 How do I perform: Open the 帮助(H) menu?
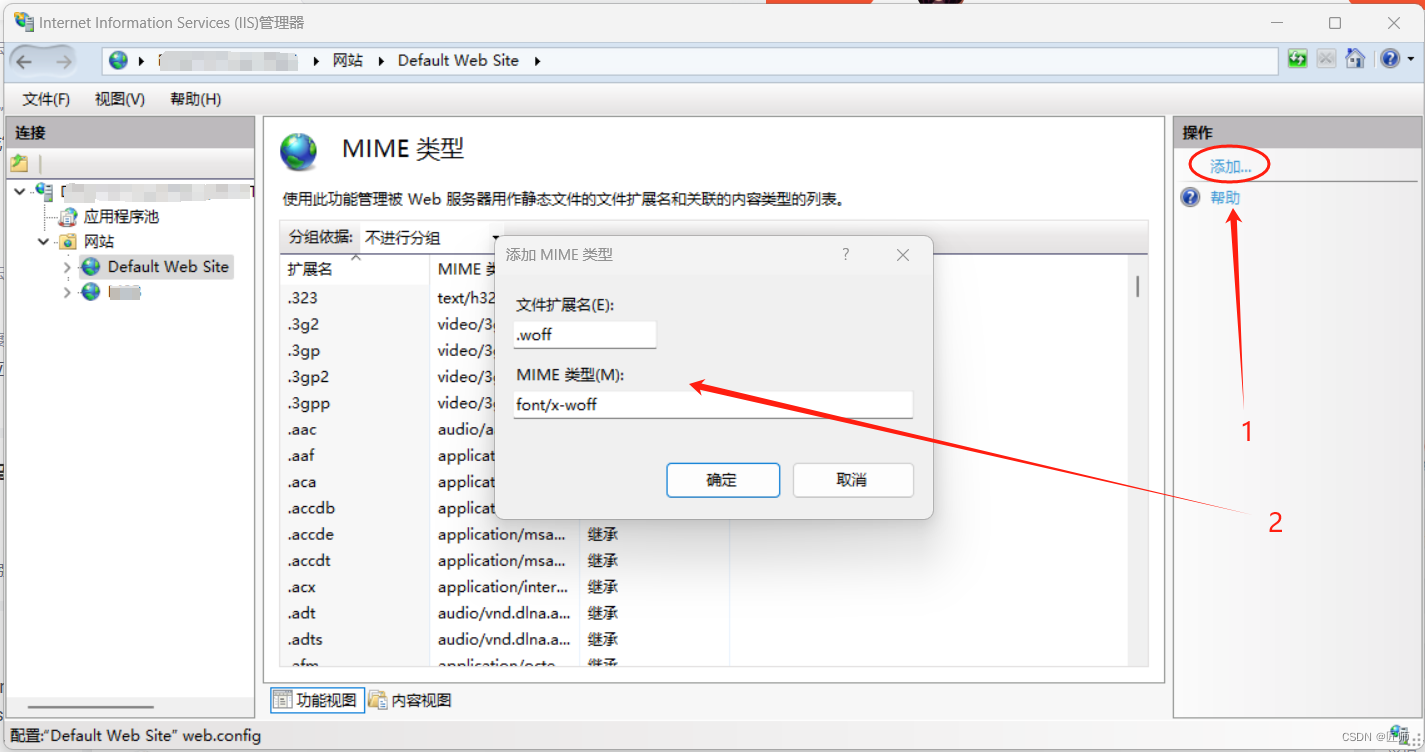(195, 99)
